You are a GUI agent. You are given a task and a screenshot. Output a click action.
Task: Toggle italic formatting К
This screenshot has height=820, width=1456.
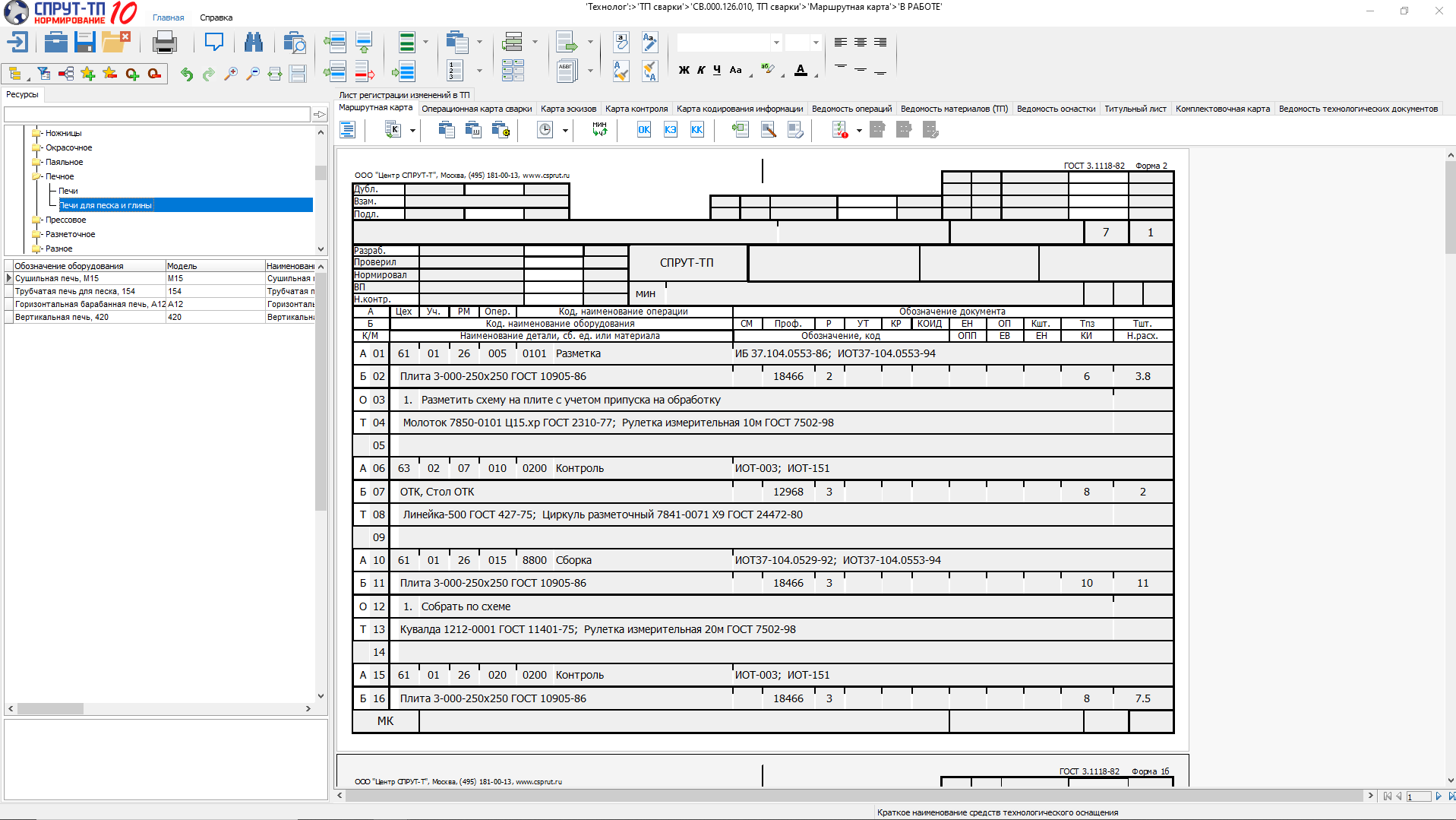700,70
